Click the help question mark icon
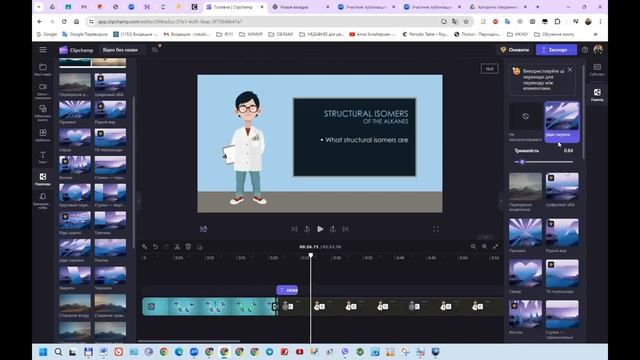Screen dimensions: 640x360 tap(585, 50)
